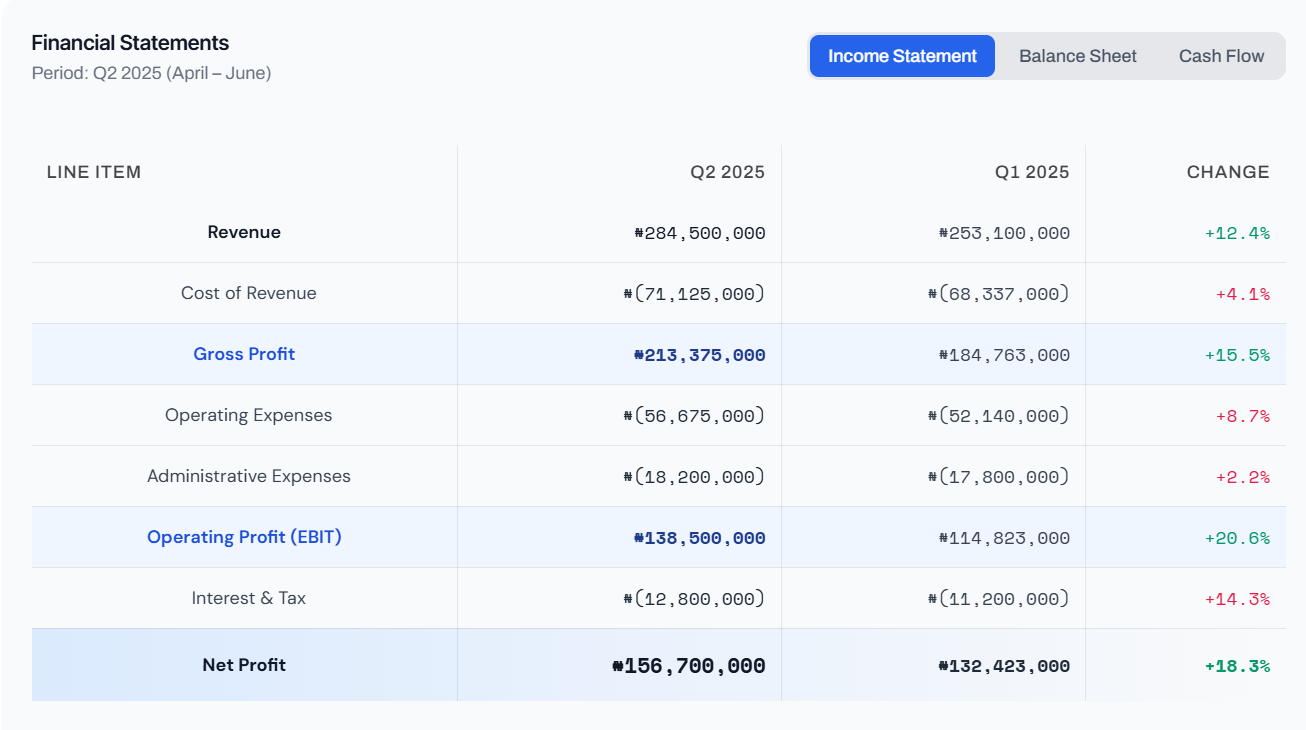Click the Q2 2025 column header

click(x=727, y=172)
